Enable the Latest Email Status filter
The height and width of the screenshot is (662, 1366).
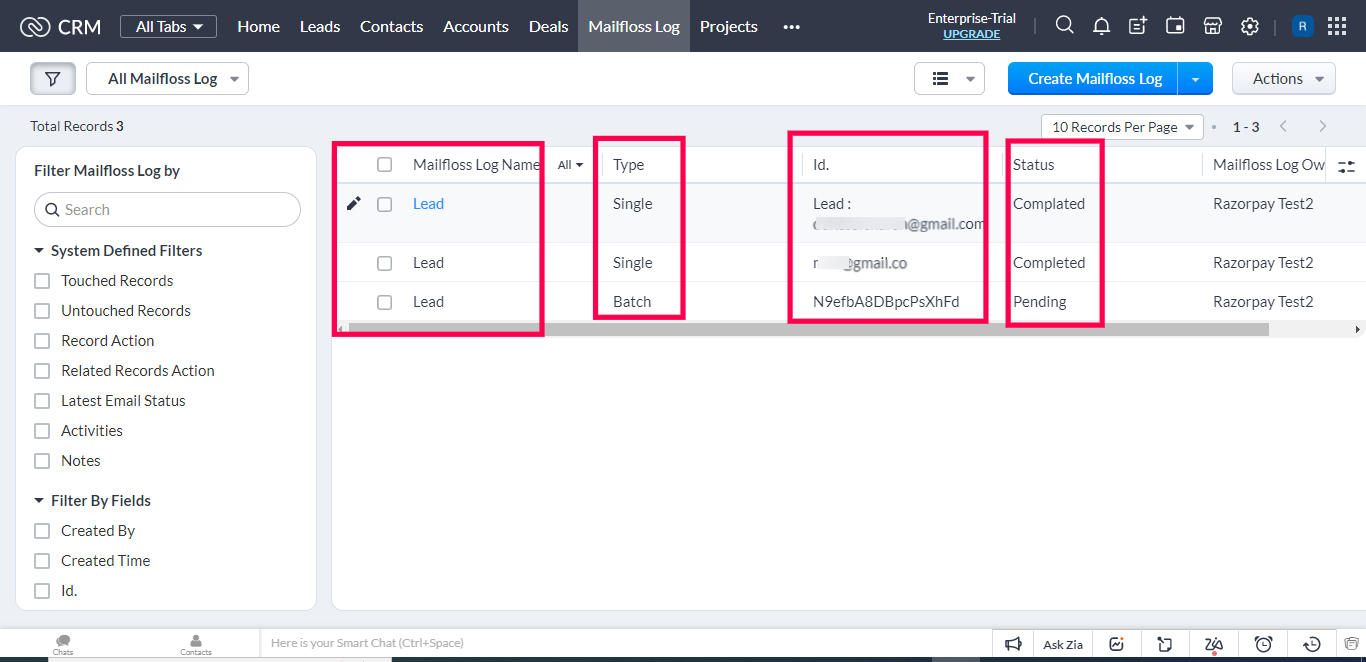[42, 401]
